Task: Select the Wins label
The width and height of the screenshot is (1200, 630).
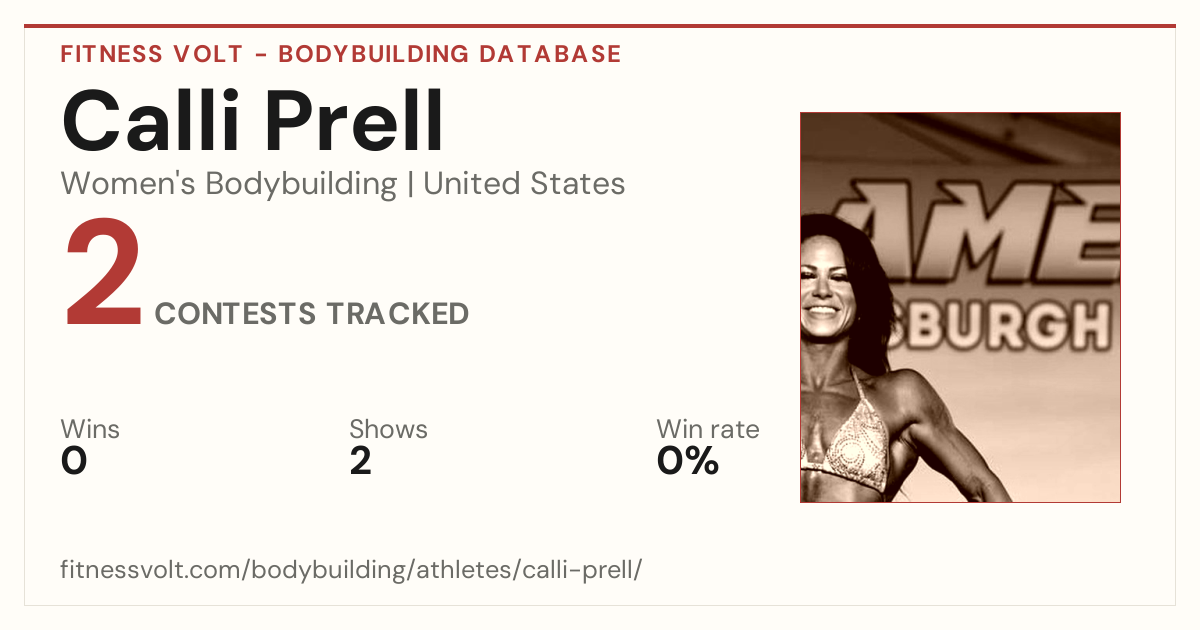Action: pos(90,429)
